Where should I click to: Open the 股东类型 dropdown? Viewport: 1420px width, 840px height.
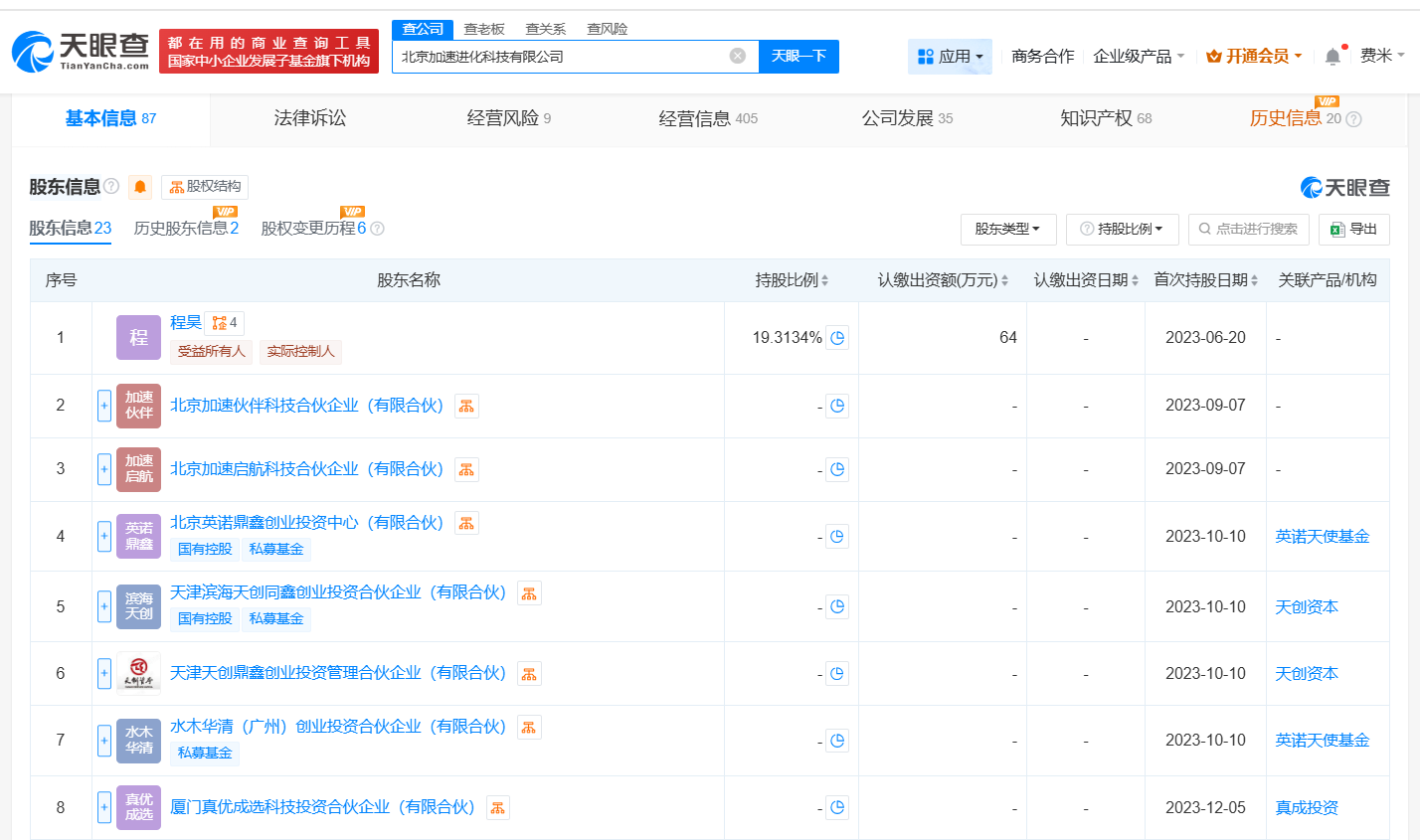(1007, 229)
